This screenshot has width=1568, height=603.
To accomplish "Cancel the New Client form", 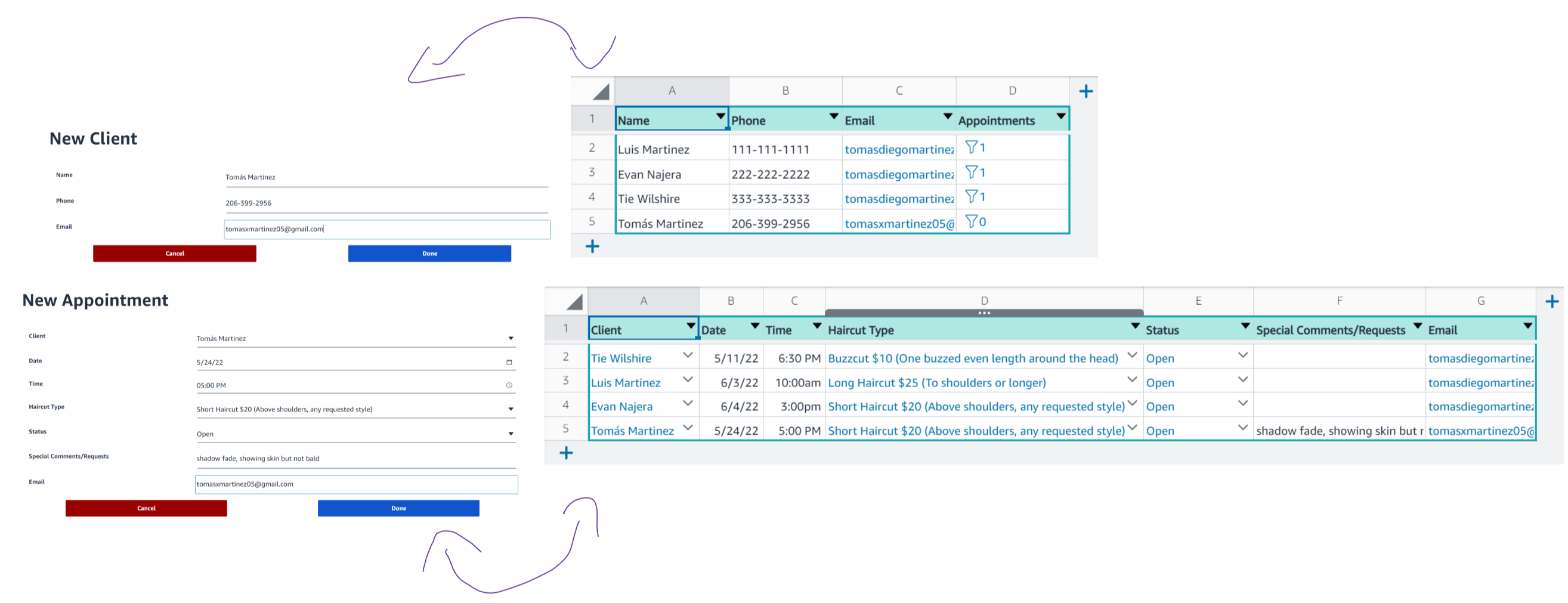I will [x=174, y=253].
